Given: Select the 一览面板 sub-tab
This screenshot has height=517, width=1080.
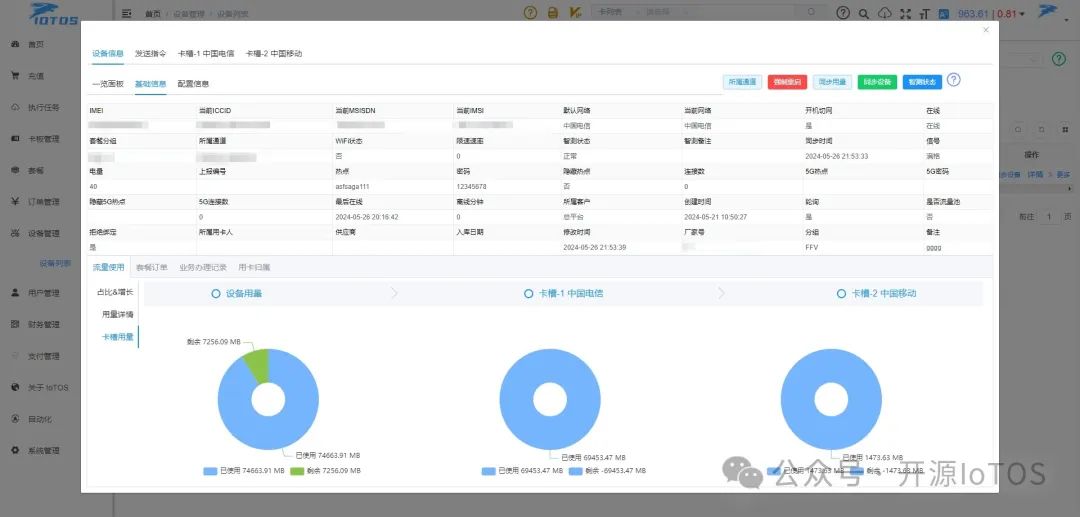Looking at the screenshot, I should click(x=108, y=84).
